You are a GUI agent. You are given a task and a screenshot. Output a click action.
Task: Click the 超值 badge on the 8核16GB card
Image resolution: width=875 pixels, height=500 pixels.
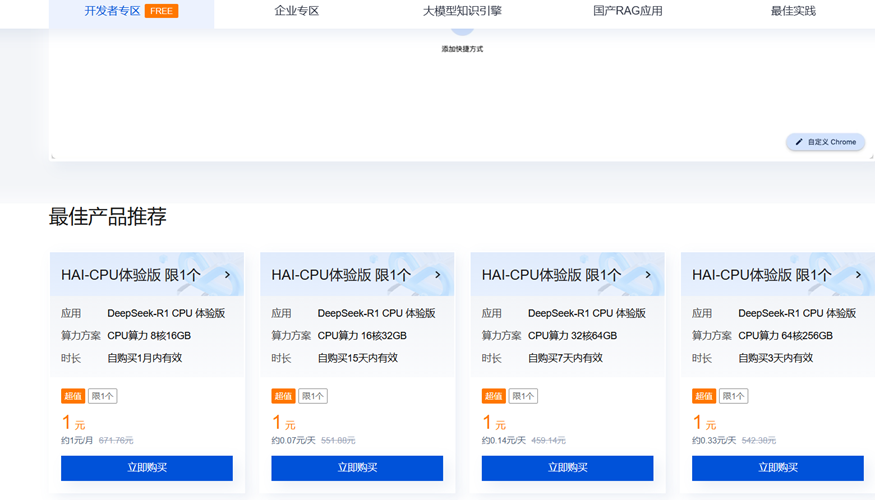click(73, 396)
